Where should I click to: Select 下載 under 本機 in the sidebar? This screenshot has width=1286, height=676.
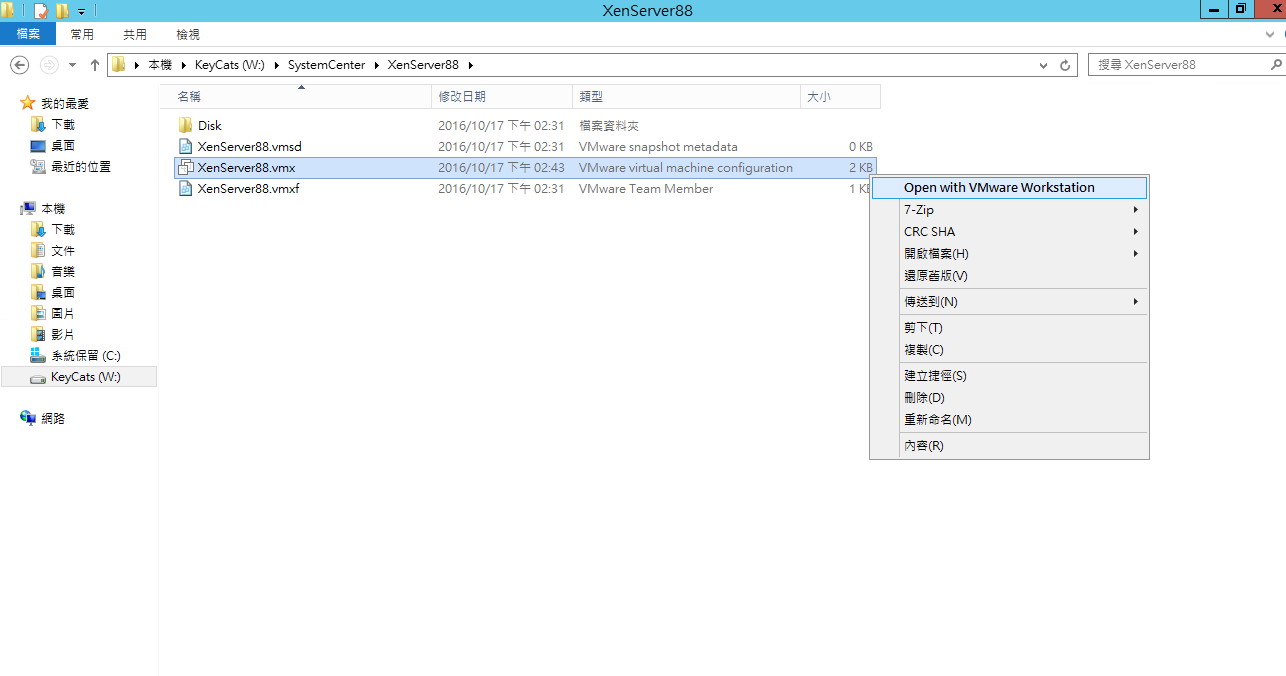[x=63, y=229]
